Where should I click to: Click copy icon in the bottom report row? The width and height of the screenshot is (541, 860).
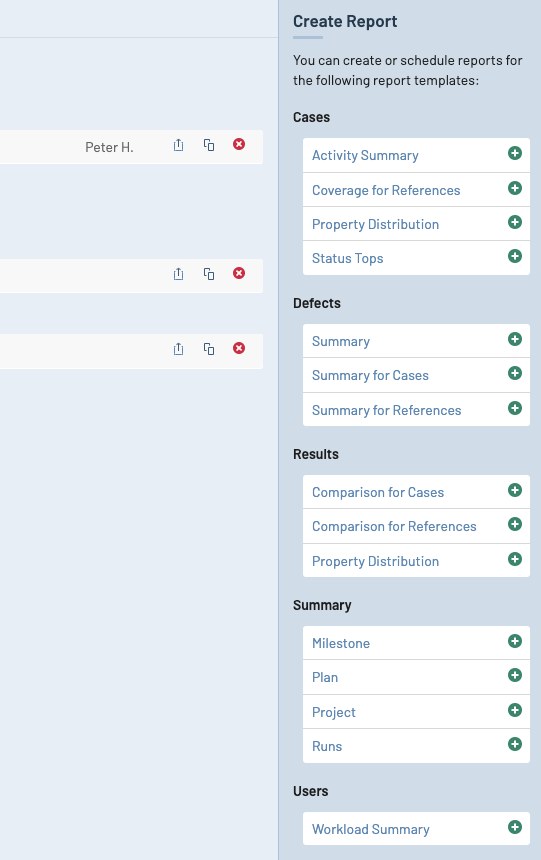[x=209, y=349]
